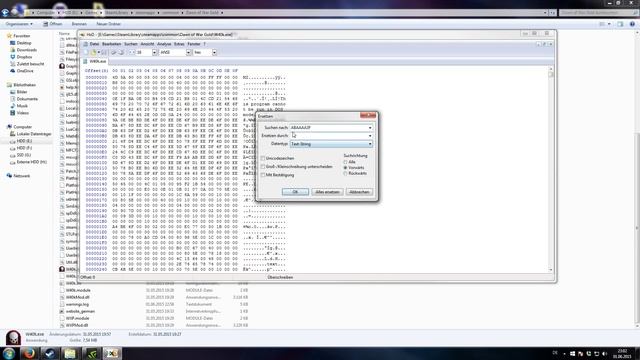Screen dimensions: 640x360
Task: Open the Extras menu in HxD
Action: pyautogui.click(x=179, y=44)
